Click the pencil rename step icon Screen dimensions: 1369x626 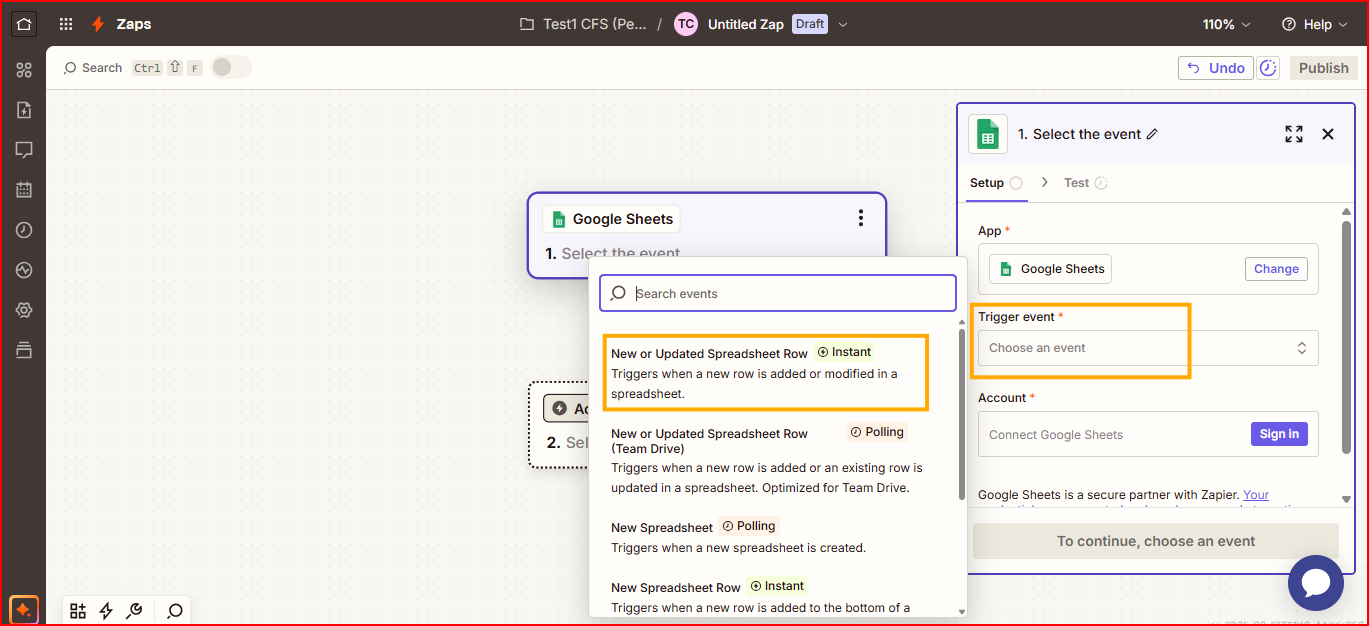click(1152, 134)
